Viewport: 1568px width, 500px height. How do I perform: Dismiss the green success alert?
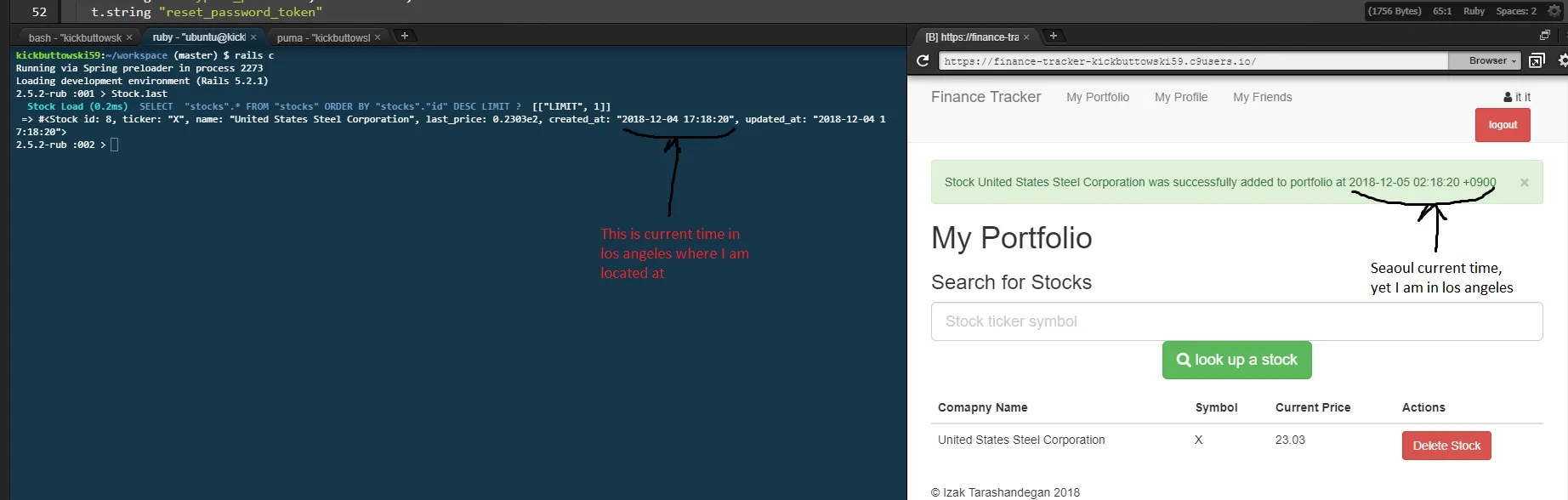pyautogui.click(x=1525, y=183)
